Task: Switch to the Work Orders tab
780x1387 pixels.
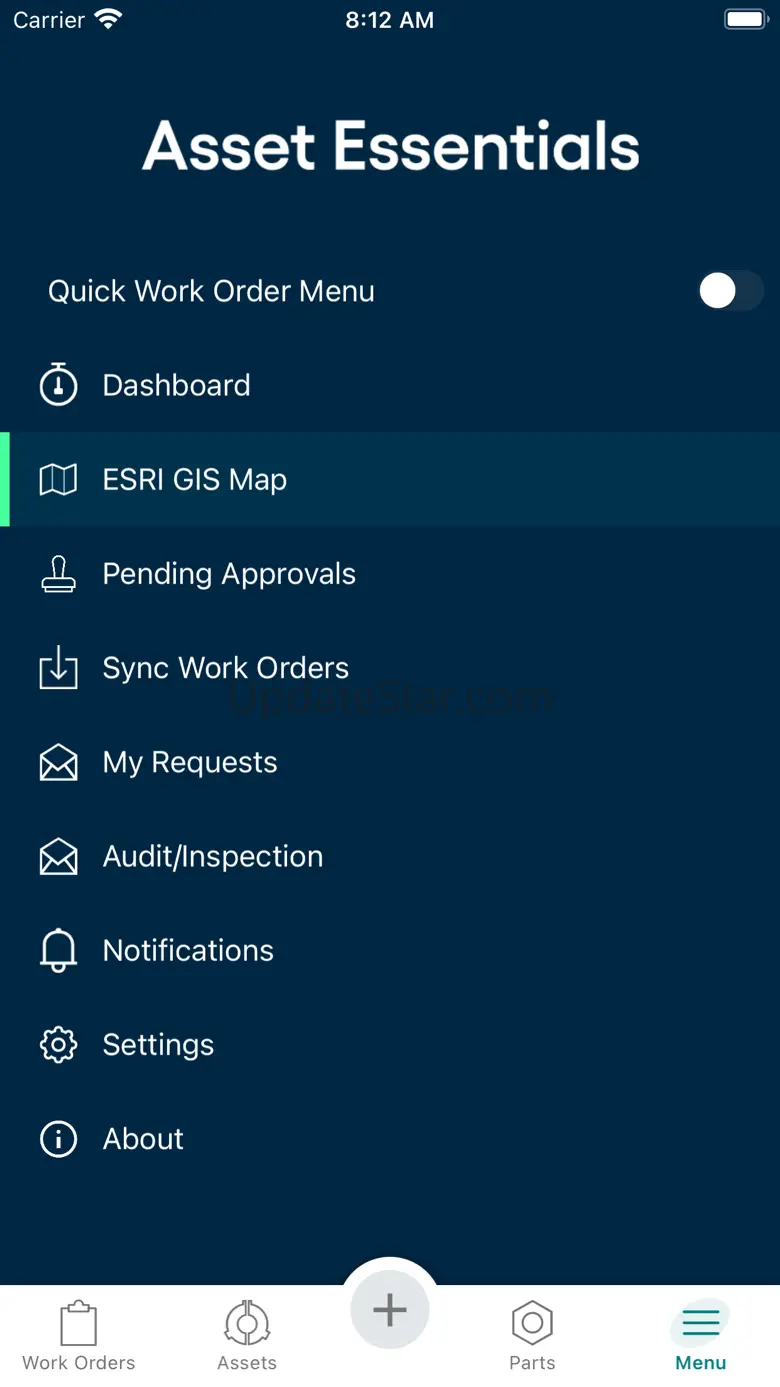Action: click(x=79, y=1337)
